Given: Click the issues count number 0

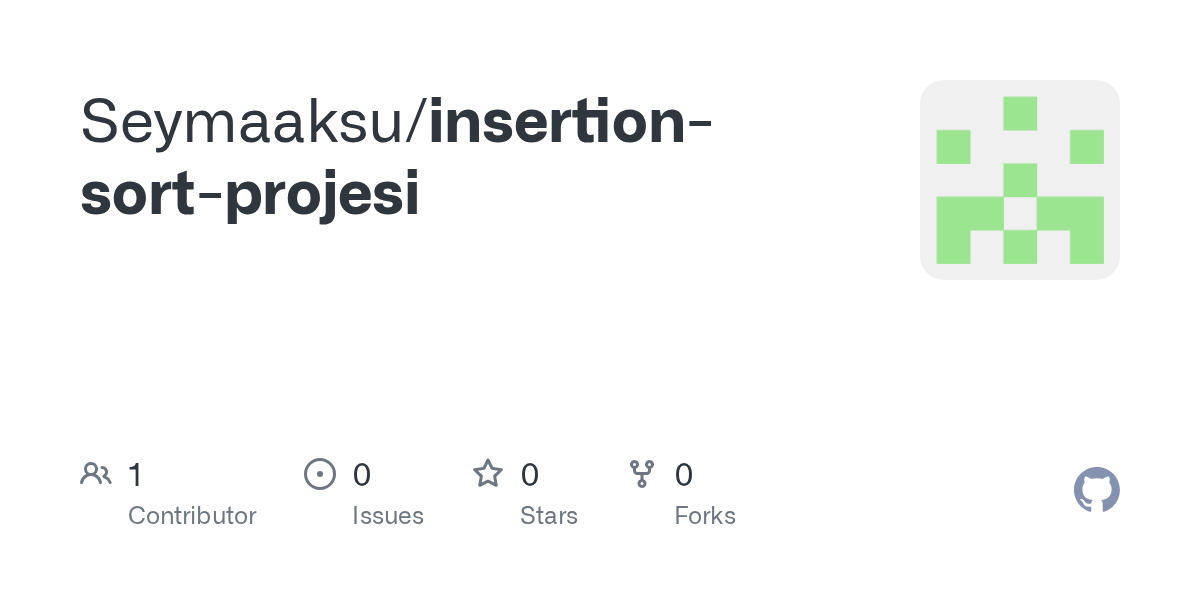Looking at the screenshot, I should click(362, 474).
